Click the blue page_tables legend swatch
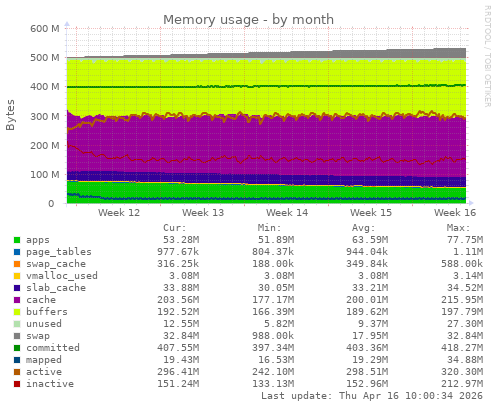This screenshot has height=408, width=497. [x=17, y=252]
